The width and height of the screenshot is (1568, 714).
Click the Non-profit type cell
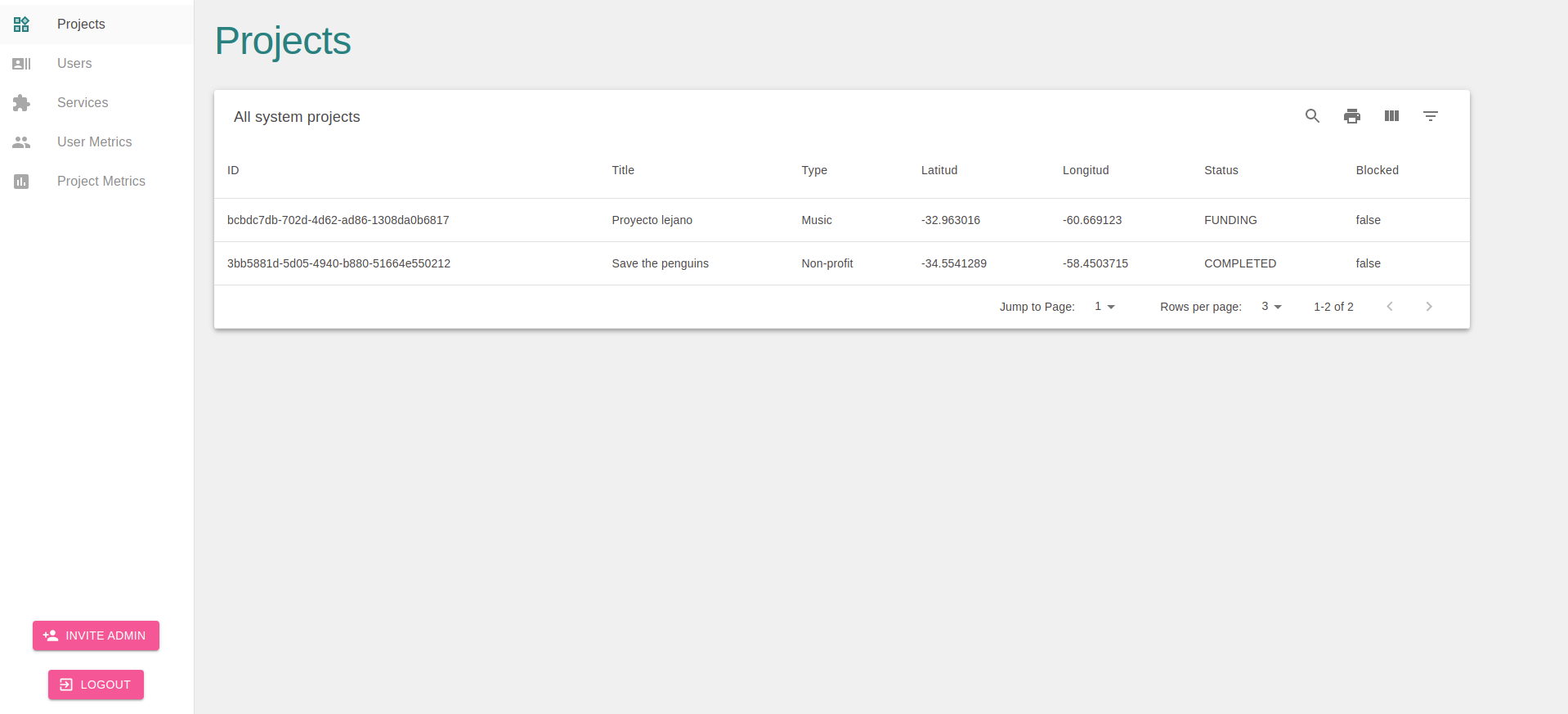pyautogui.click(x=827, y=263)
